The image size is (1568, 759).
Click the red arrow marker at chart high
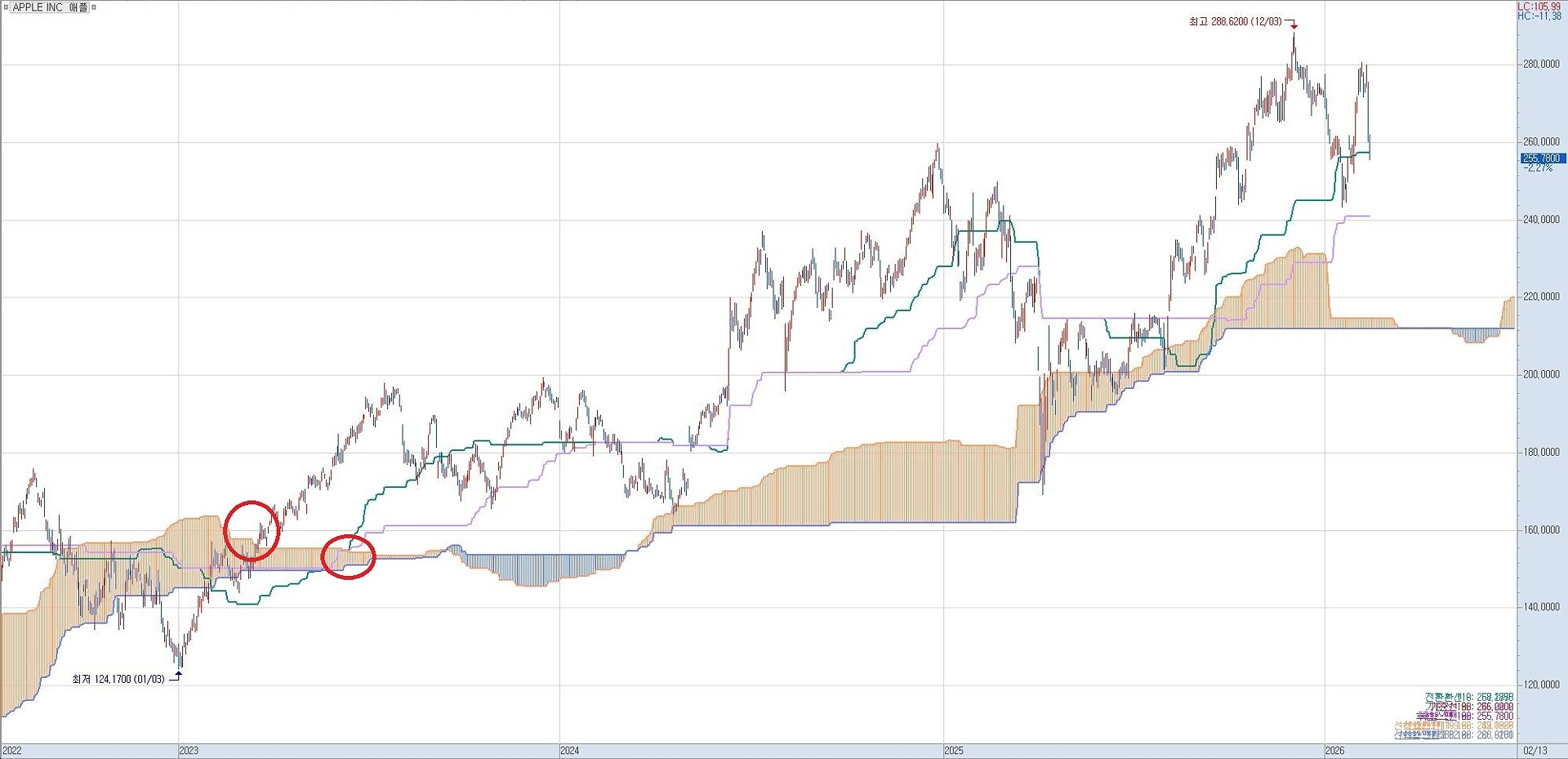click(x=1294, y=26)
